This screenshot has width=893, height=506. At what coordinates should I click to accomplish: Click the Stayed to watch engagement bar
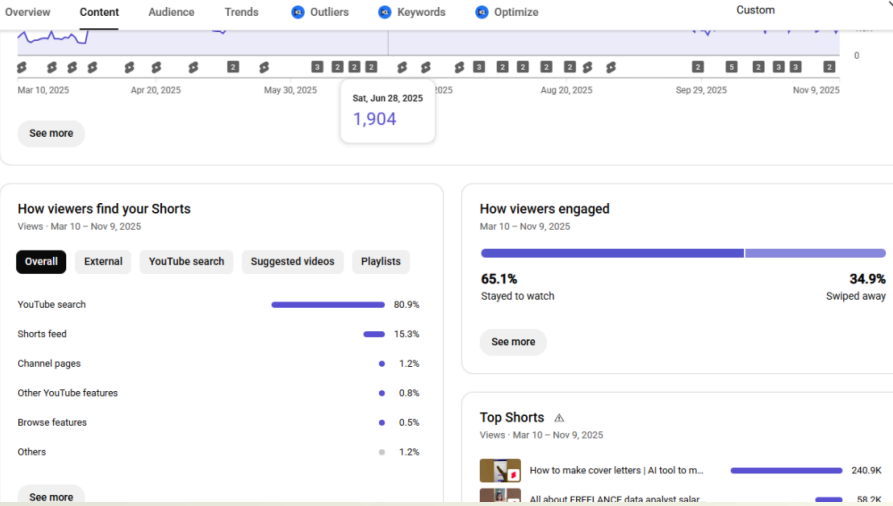pos(612,254)
